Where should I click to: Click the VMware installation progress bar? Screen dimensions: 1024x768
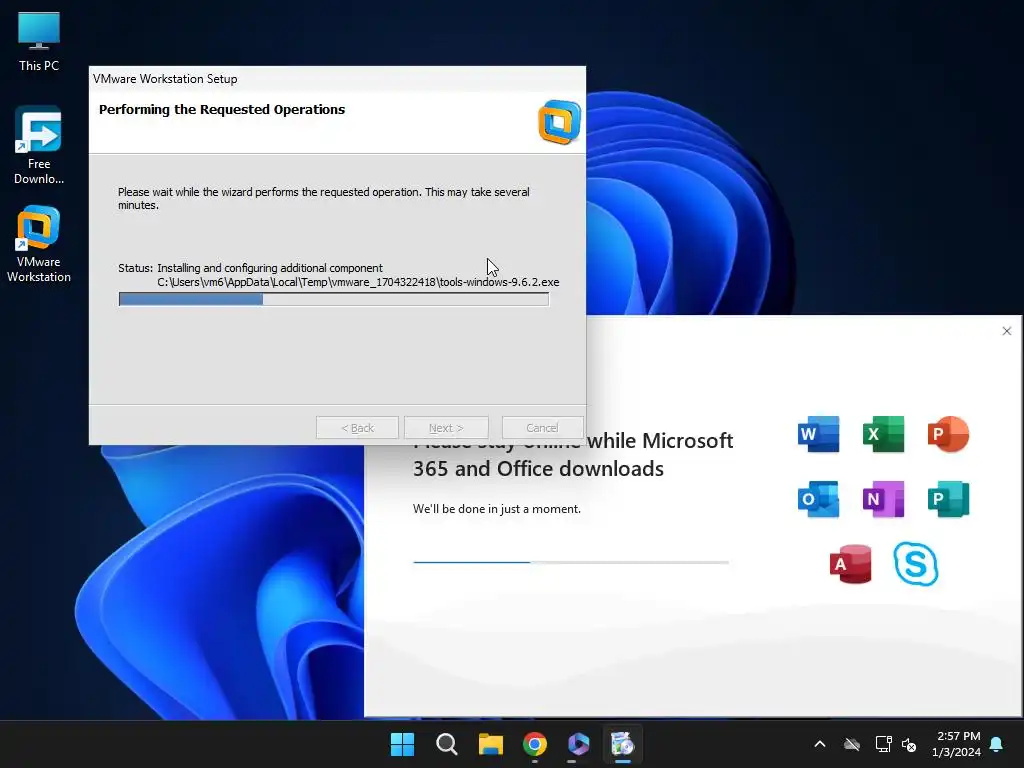pyautogui.click(x=334, y=299)
